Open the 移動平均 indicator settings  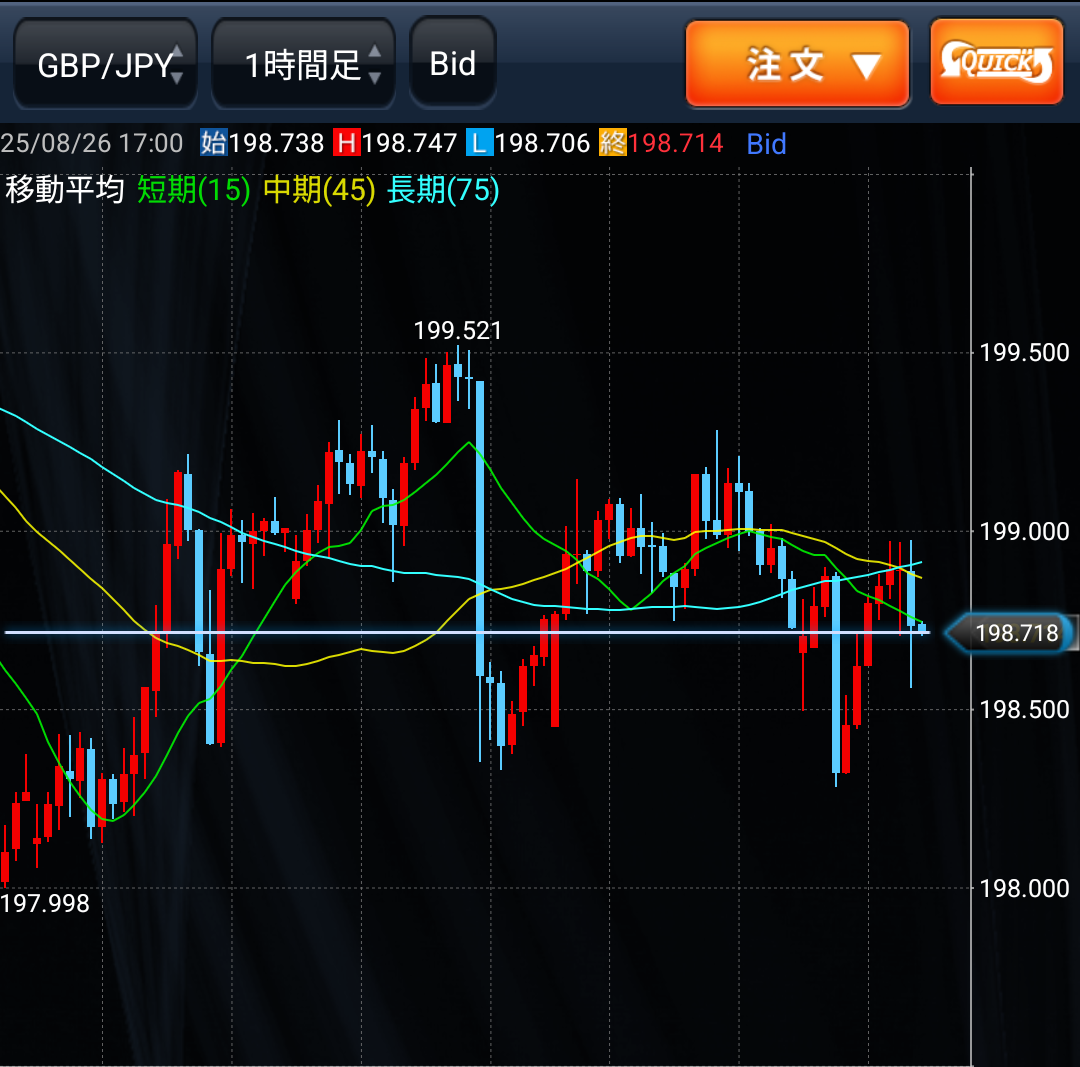point(65,190)
